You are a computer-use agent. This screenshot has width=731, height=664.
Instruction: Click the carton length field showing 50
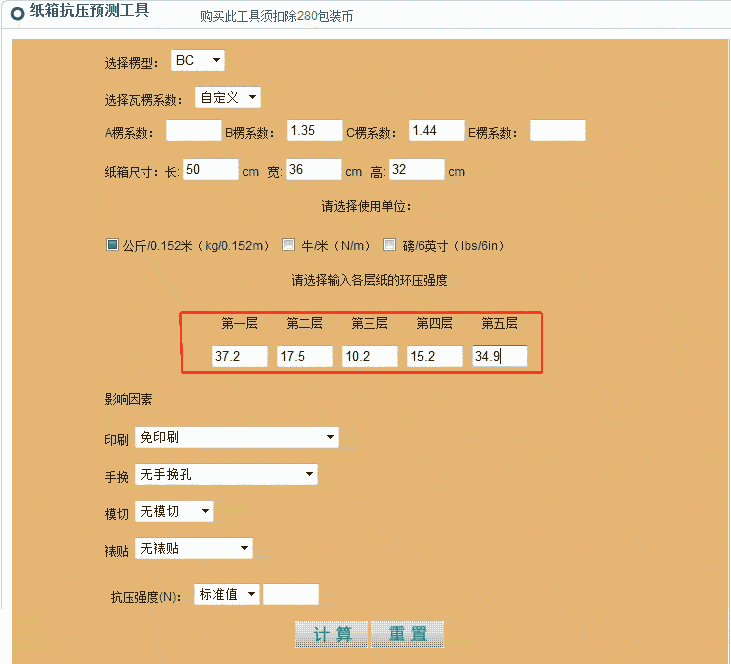click(x=210, y=170)
